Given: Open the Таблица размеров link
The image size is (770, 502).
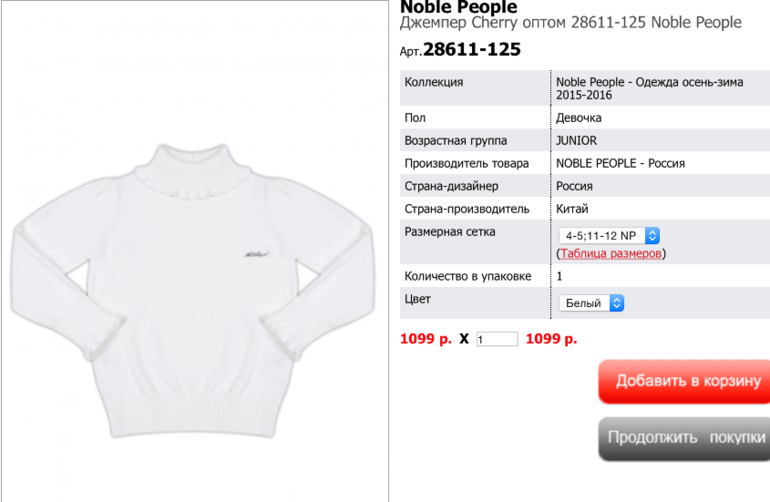Looking at the screenshot, I should click(x=611, y=253).
